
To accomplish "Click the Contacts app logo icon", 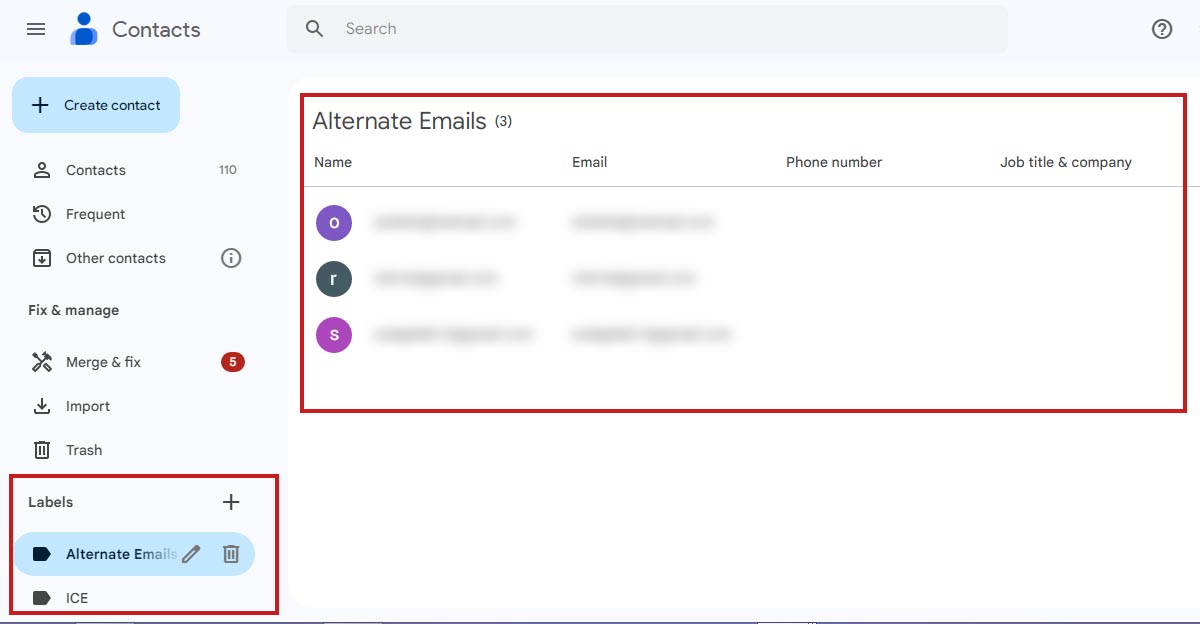I will pos(83,29).
